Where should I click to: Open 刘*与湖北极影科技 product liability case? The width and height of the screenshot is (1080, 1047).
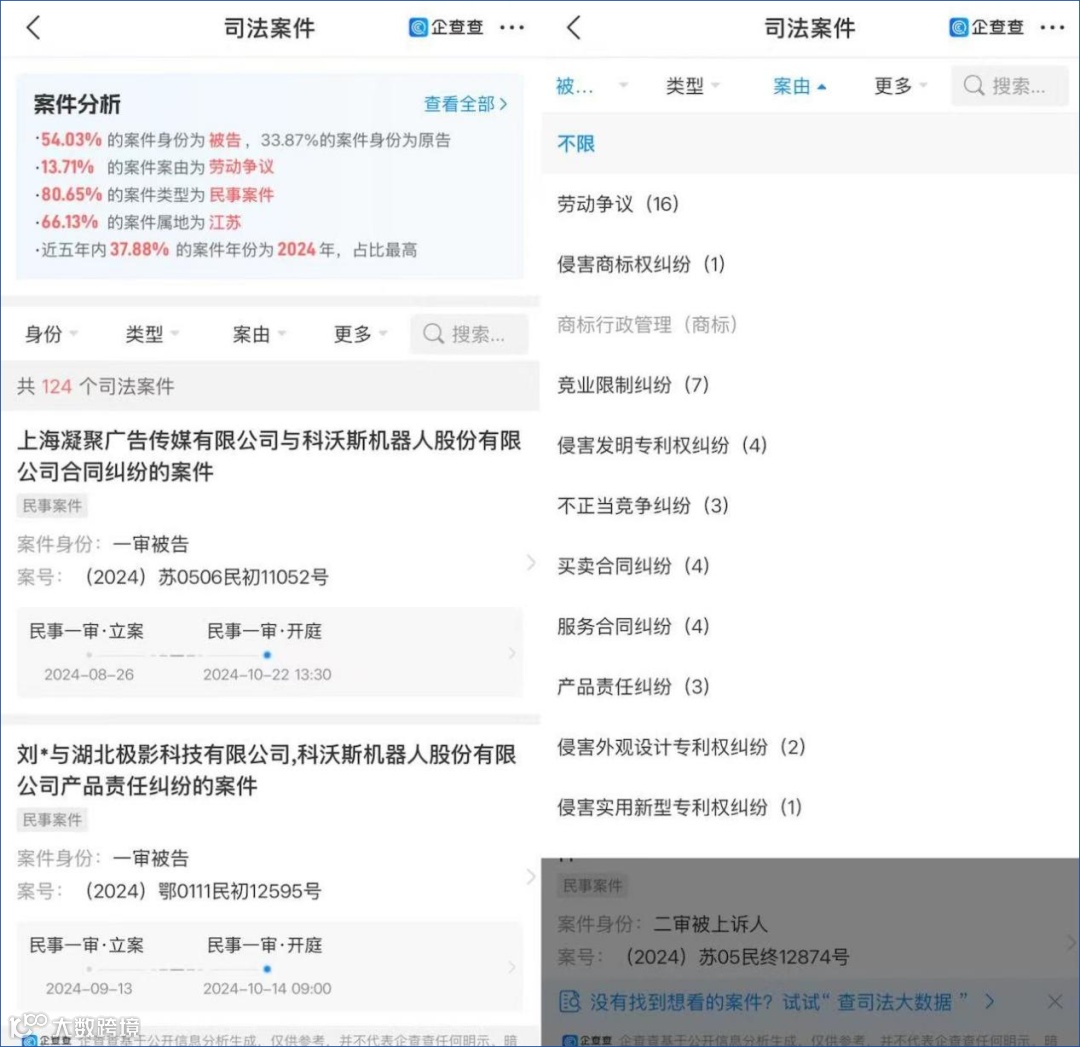click(266, 769)
